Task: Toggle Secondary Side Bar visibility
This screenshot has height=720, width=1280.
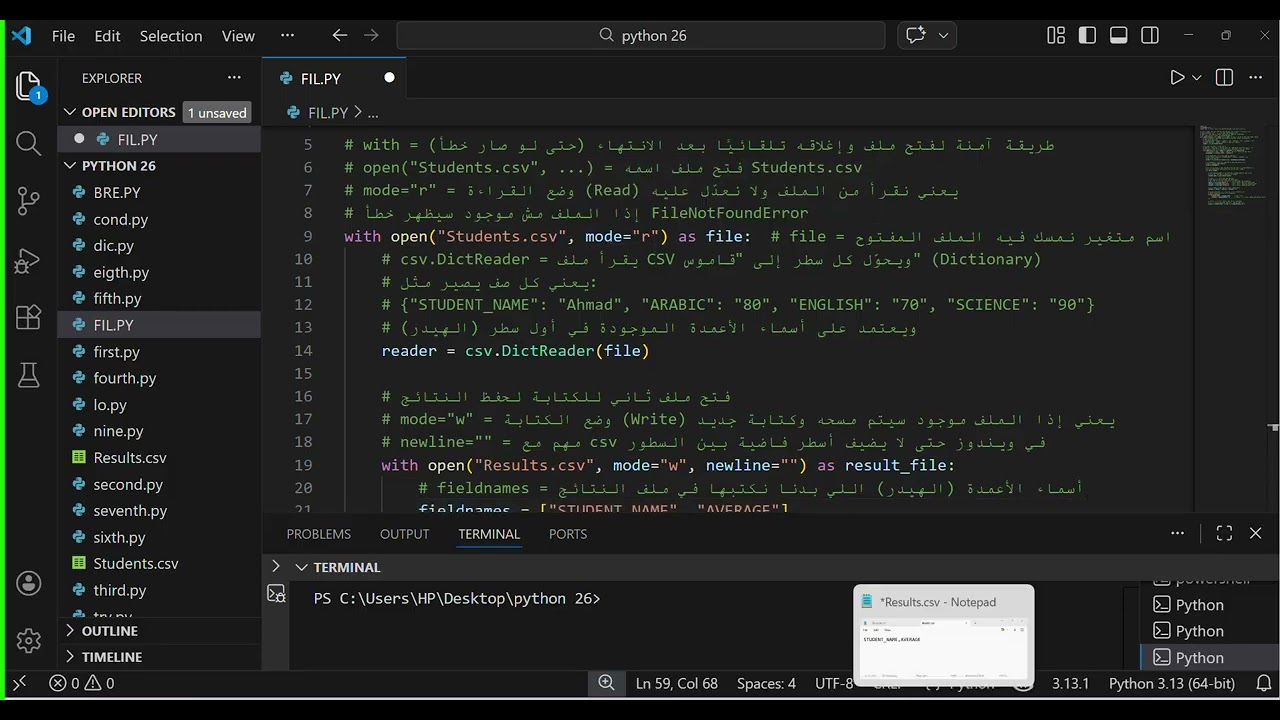Action: [x=1150, y=35]
